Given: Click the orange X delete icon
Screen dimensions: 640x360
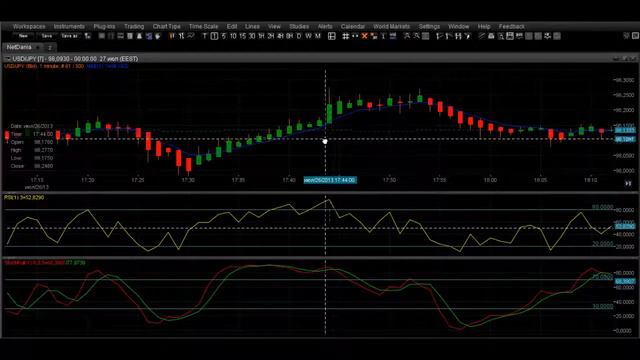Looking at the screenshot, I should tap(364, 36).
